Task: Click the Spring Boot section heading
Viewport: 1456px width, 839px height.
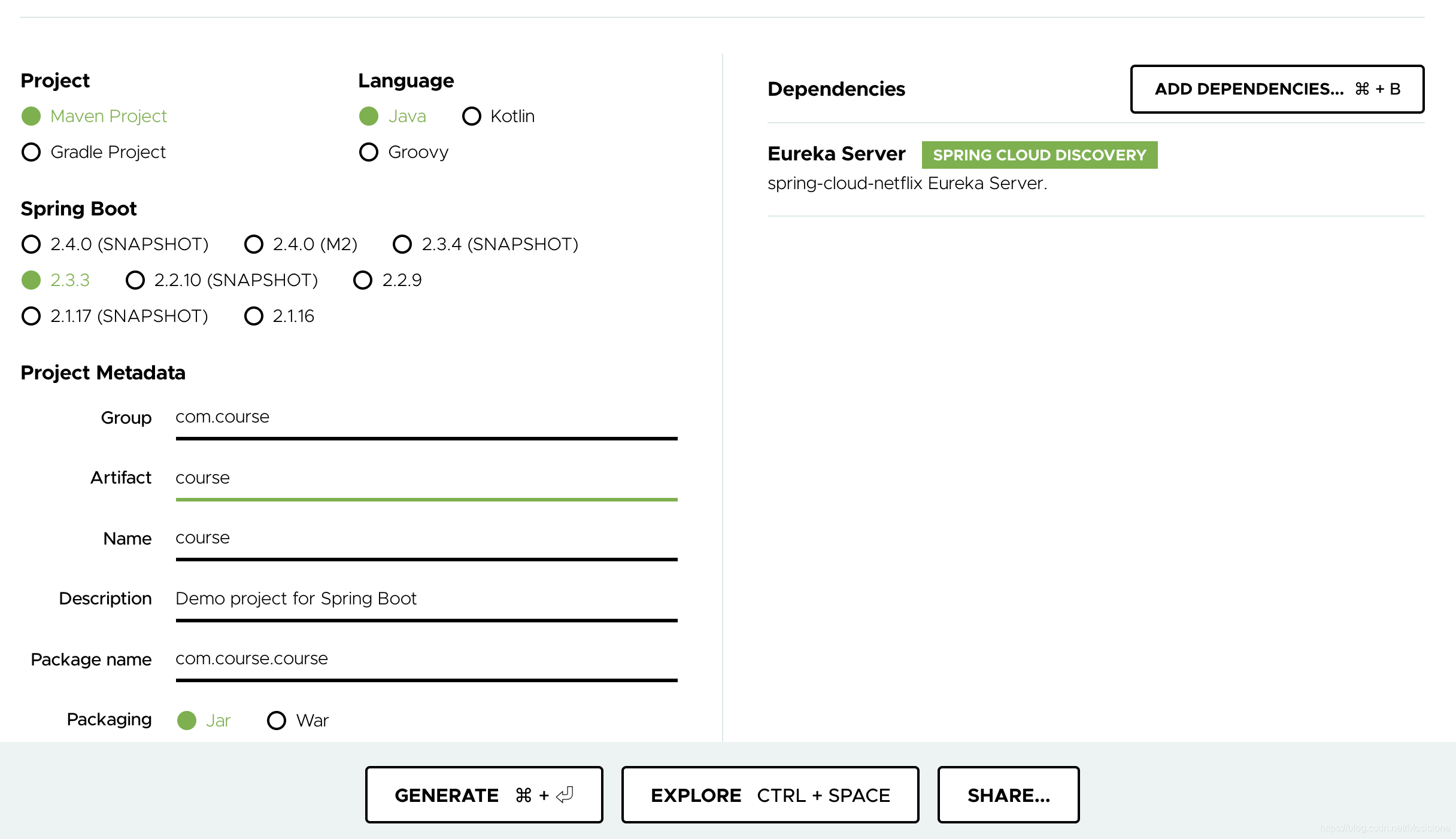Action: [78, 209]
